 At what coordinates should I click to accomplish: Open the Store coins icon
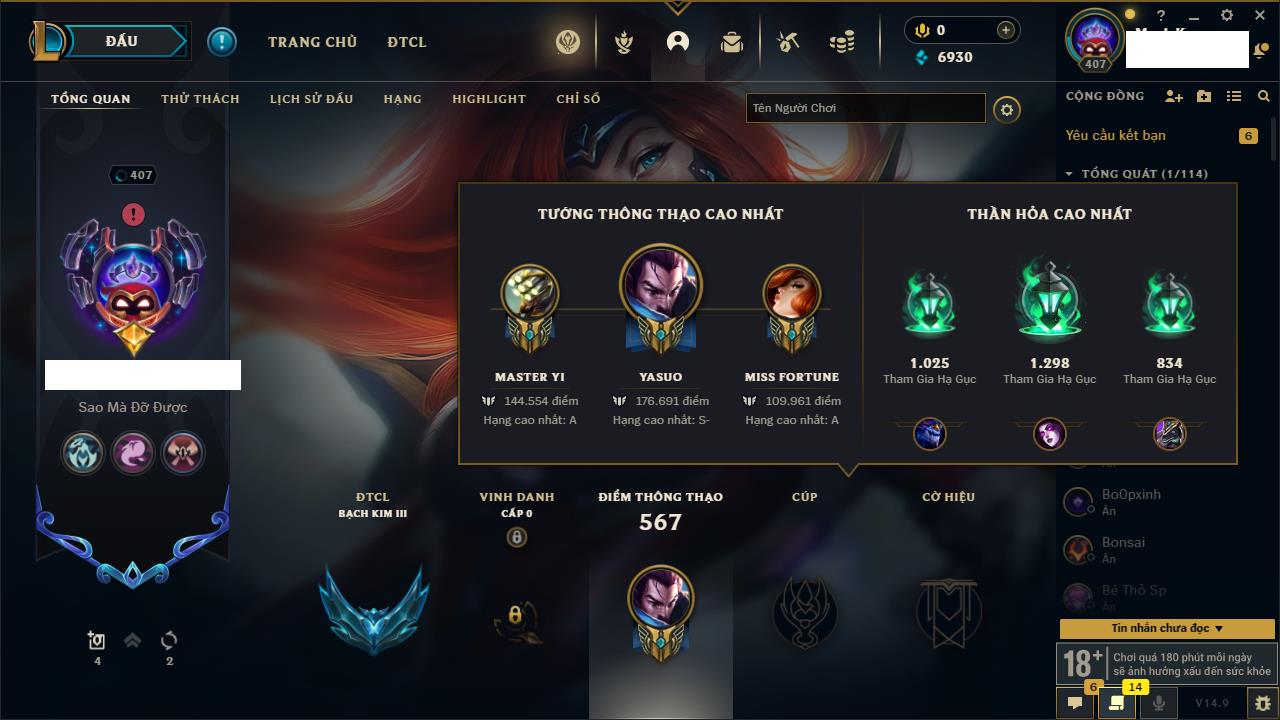[842, 42]
